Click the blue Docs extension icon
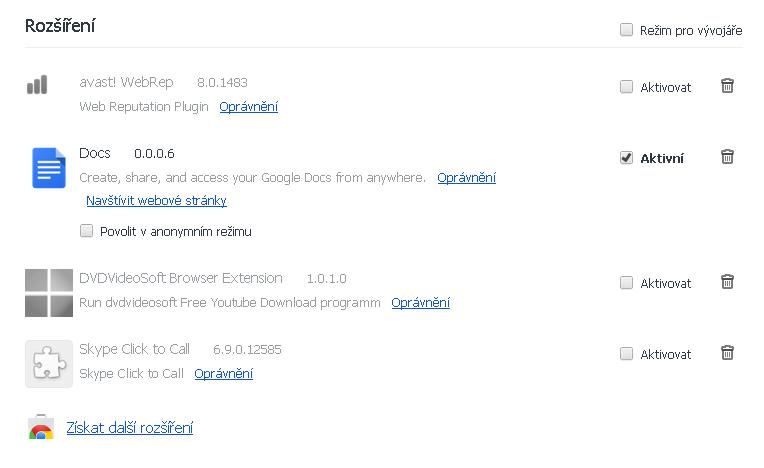The width and height of the screenshot is (764, 468). [48, 168]
